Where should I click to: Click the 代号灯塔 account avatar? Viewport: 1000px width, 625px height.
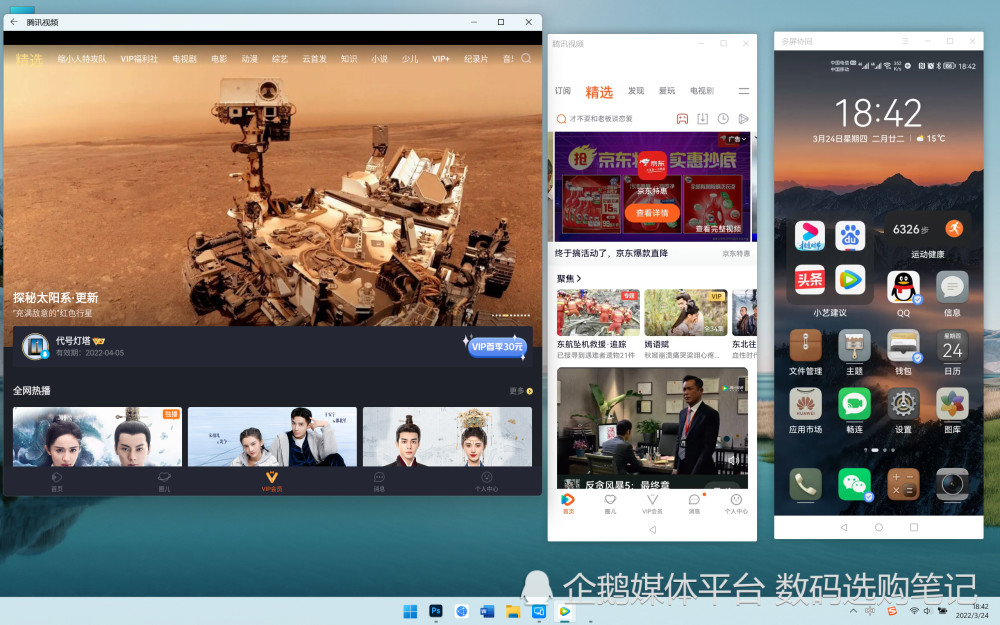(35, 346)
